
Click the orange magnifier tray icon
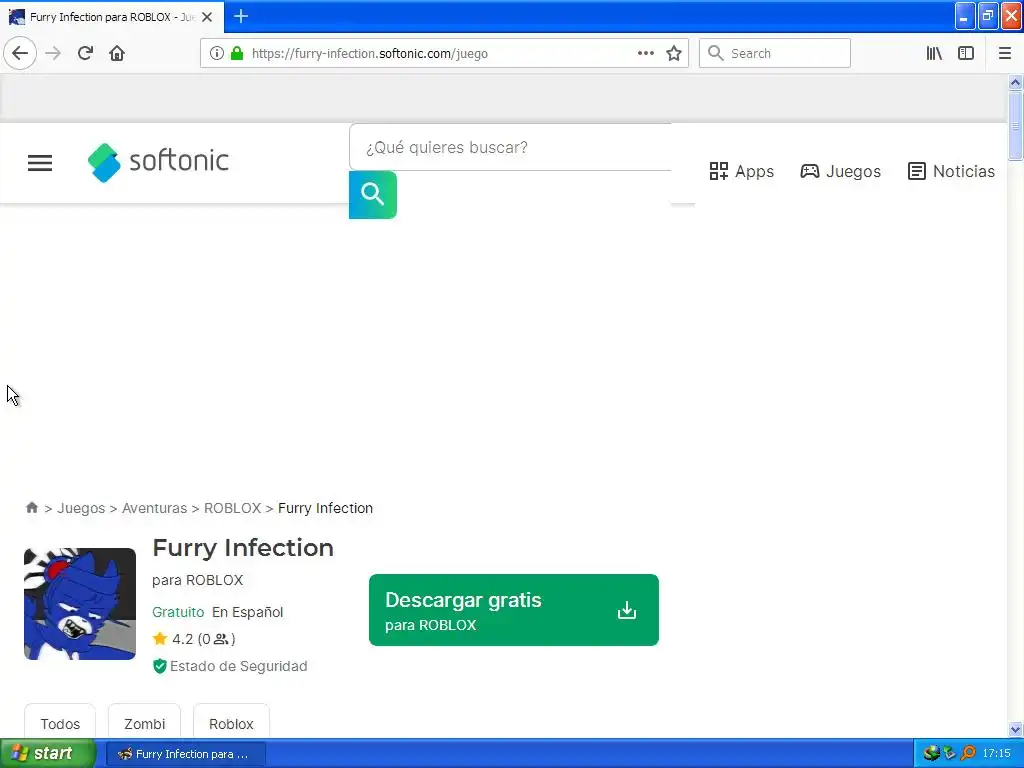tap(968, 754)
